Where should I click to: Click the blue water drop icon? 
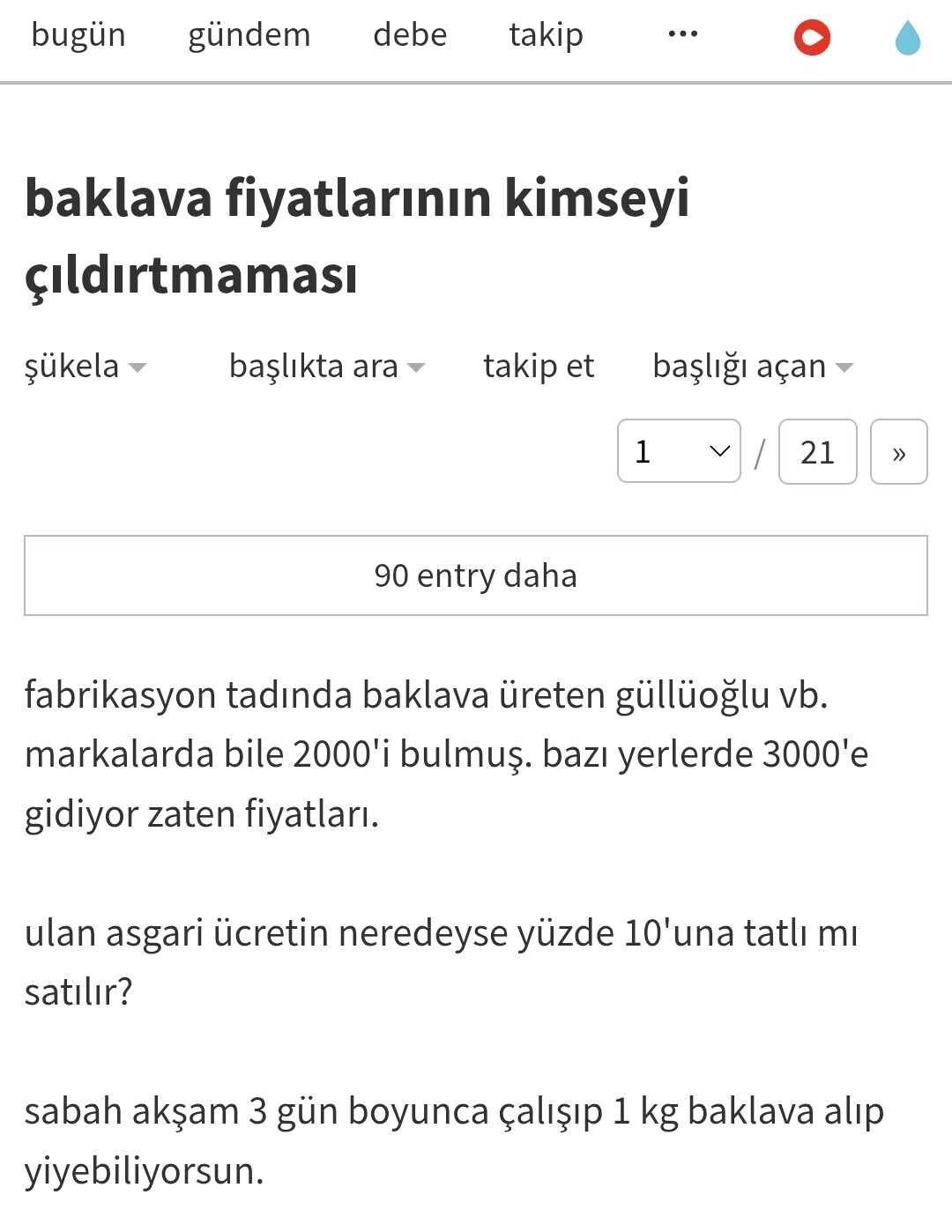907,39
